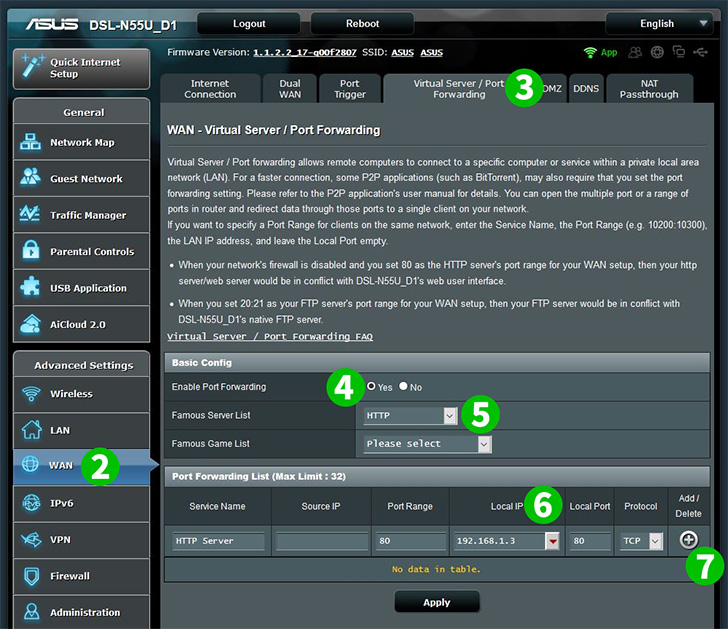The image size is (728, 629).
Task: Open VPN settings icon
Action: click(x=32, y=539)
